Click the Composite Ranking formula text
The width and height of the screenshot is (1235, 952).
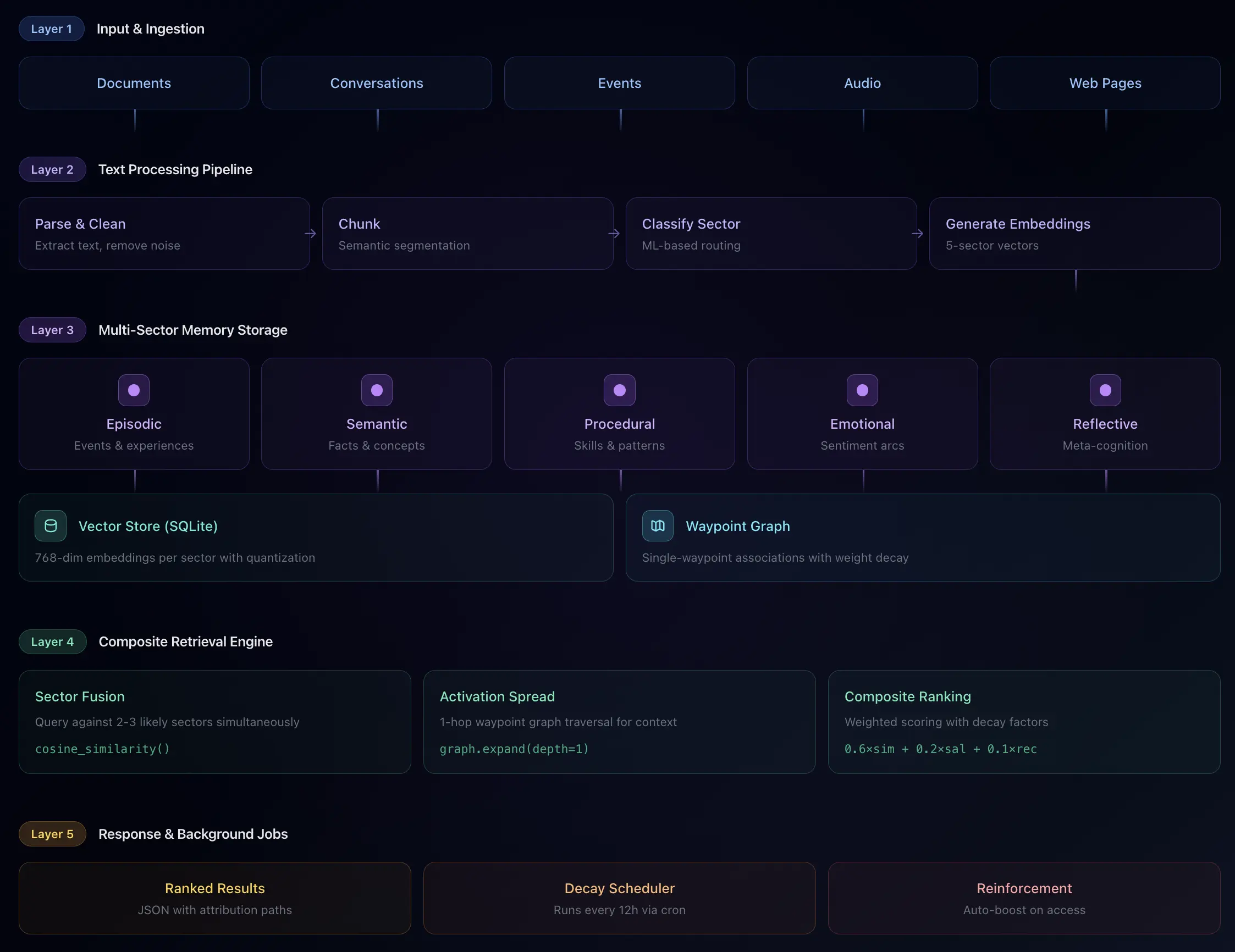940,749
